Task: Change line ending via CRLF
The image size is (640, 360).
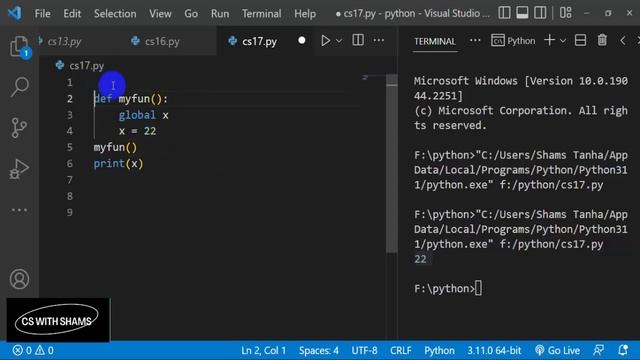Action: pyautogui.click(x=400, y=350)
